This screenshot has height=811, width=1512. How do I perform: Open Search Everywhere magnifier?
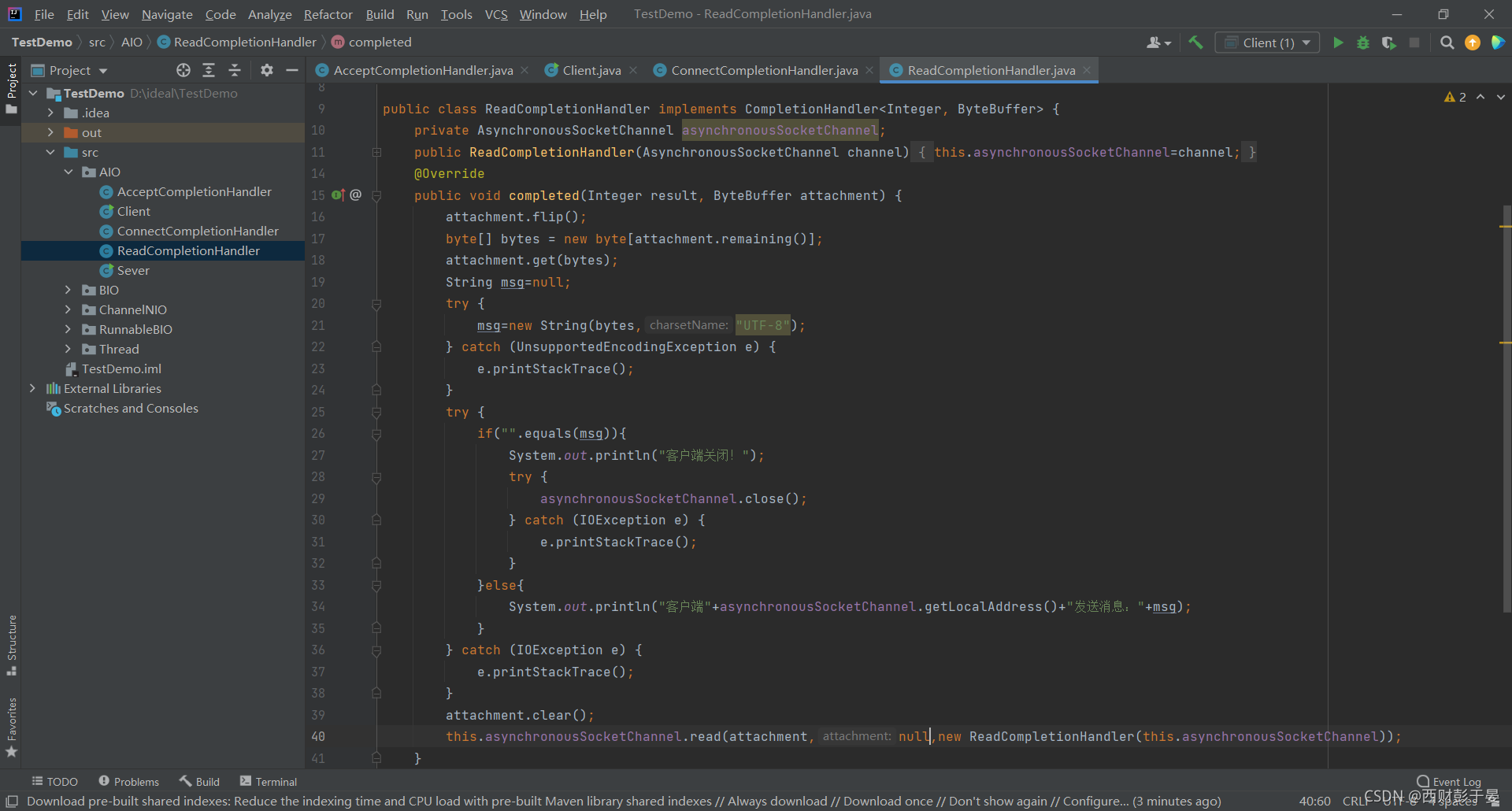[x=1447, y=43]
